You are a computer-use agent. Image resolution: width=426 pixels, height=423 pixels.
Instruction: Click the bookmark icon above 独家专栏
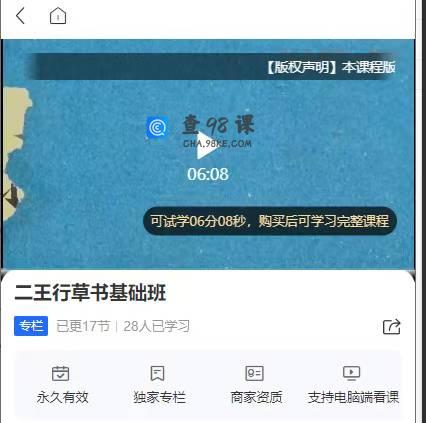pos(157,373)
